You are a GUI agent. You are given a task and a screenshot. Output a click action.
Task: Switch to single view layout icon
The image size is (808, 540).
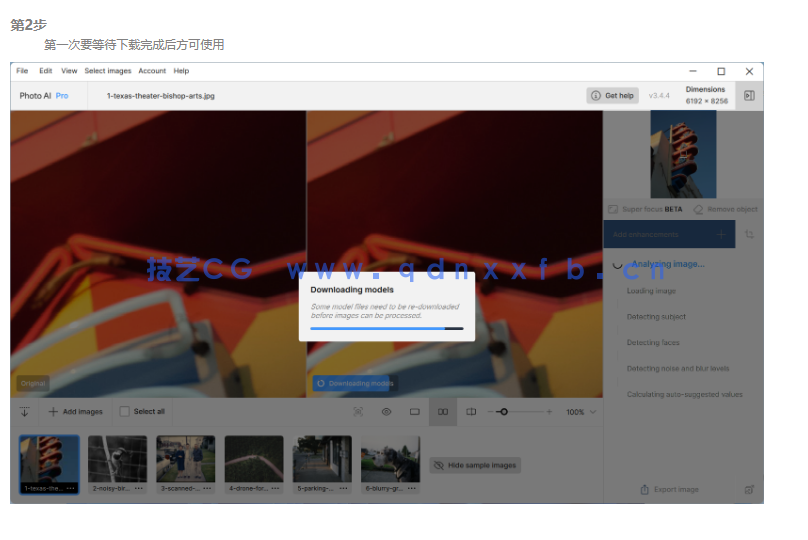tap(415, 412)
